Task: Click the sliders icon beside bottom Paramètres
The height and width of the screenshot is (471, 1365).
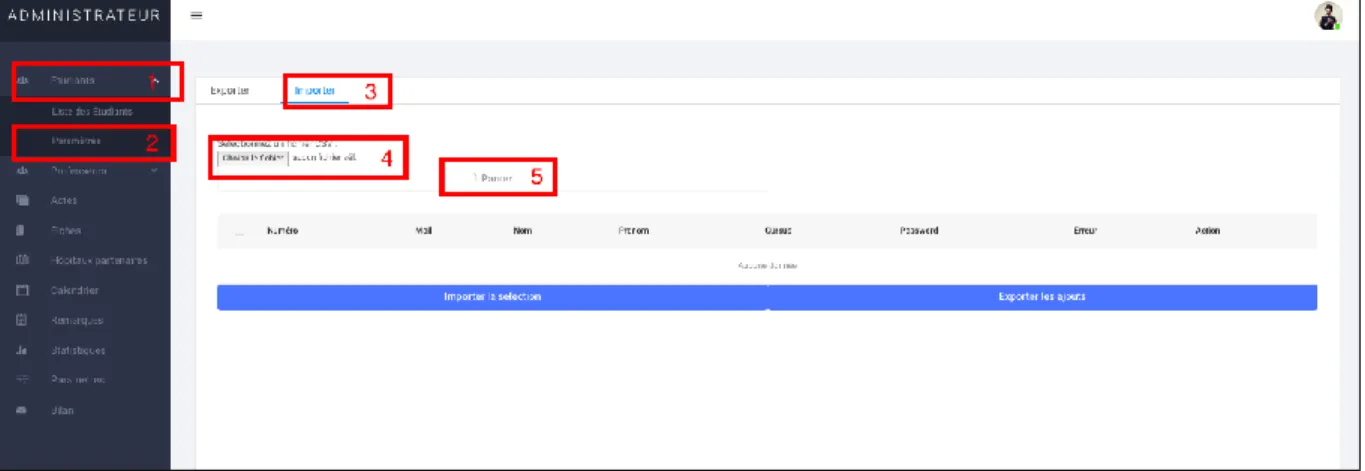Action: (23, 380)
